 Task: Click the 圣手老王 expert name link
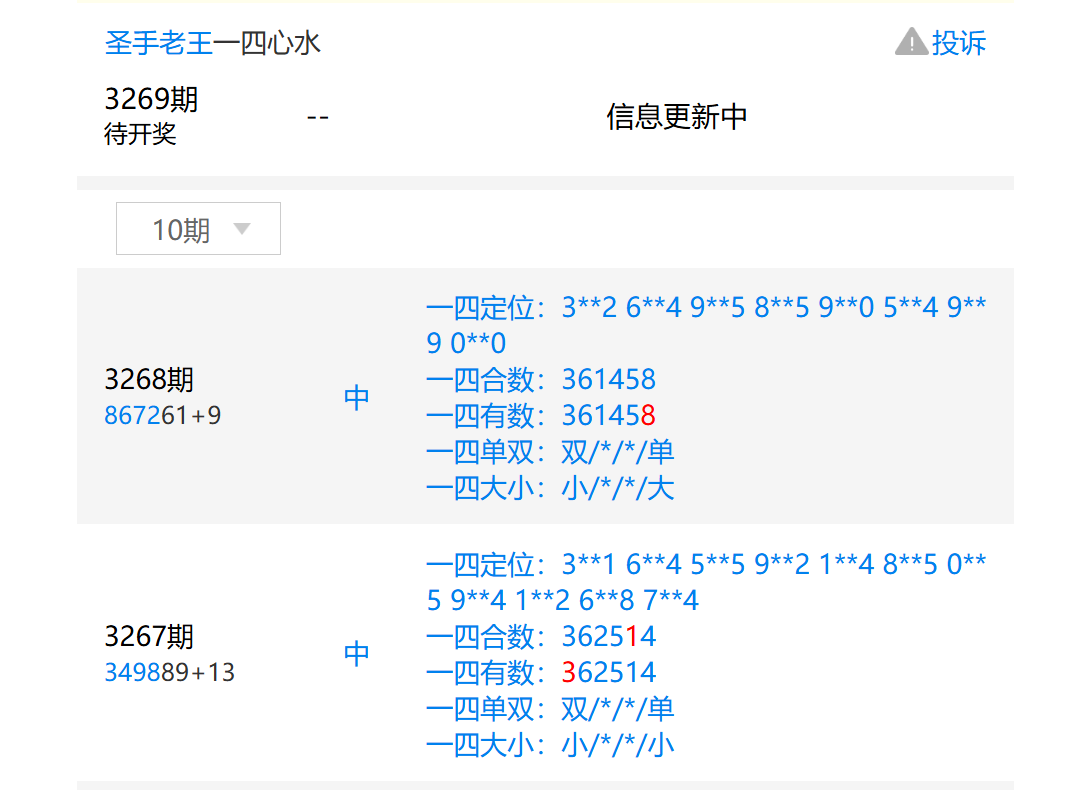point(158,43)
